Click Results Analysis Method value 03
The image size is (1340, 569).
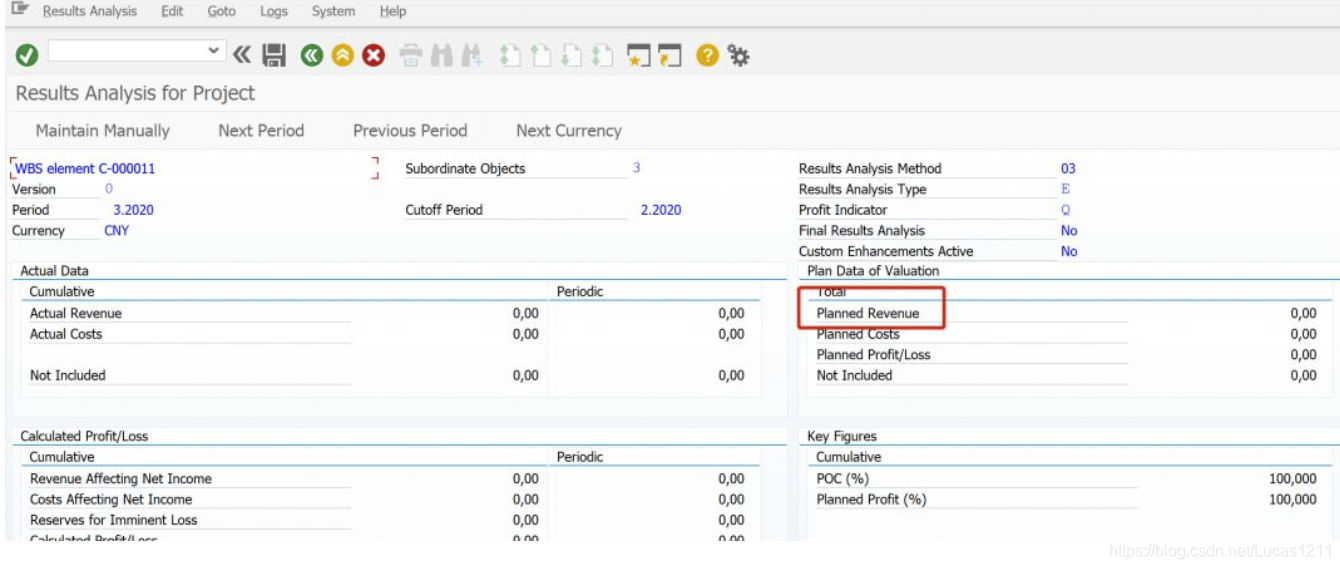1068,168
